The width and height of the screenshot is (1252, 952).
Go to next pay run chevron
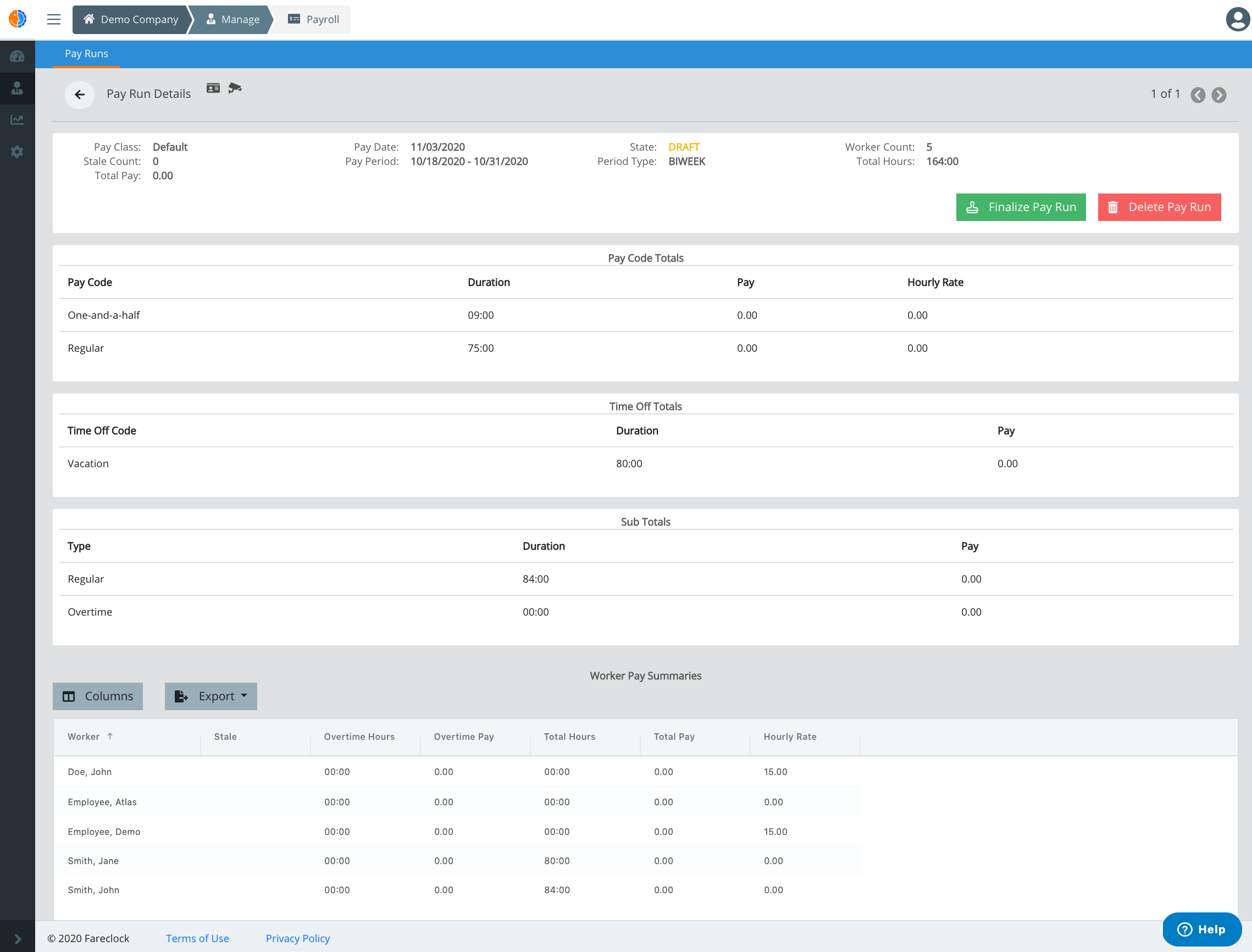tap(1218, 95)
